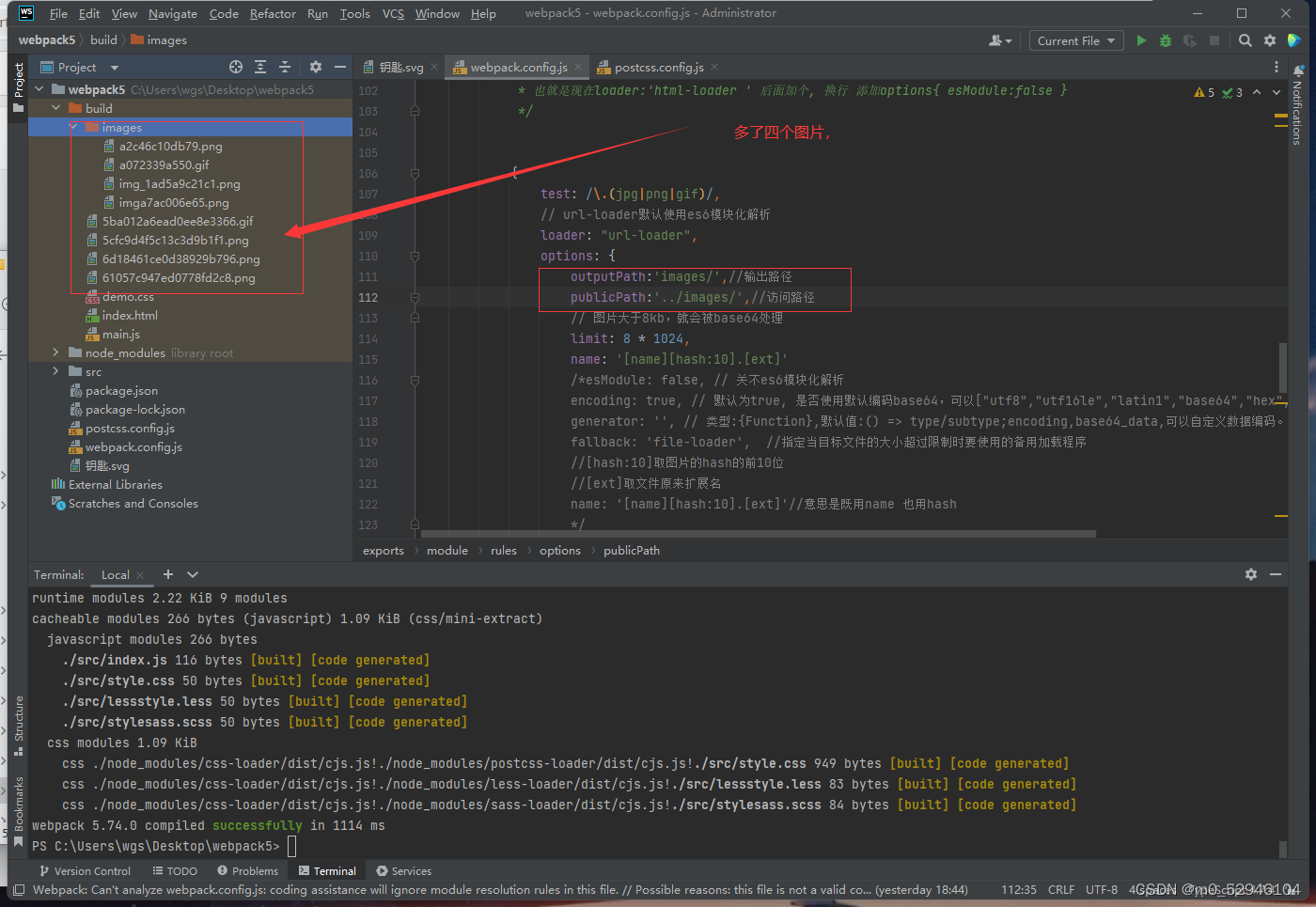Open the Problems tool window
1316x907 pixels.
click(x=248, y=871)
